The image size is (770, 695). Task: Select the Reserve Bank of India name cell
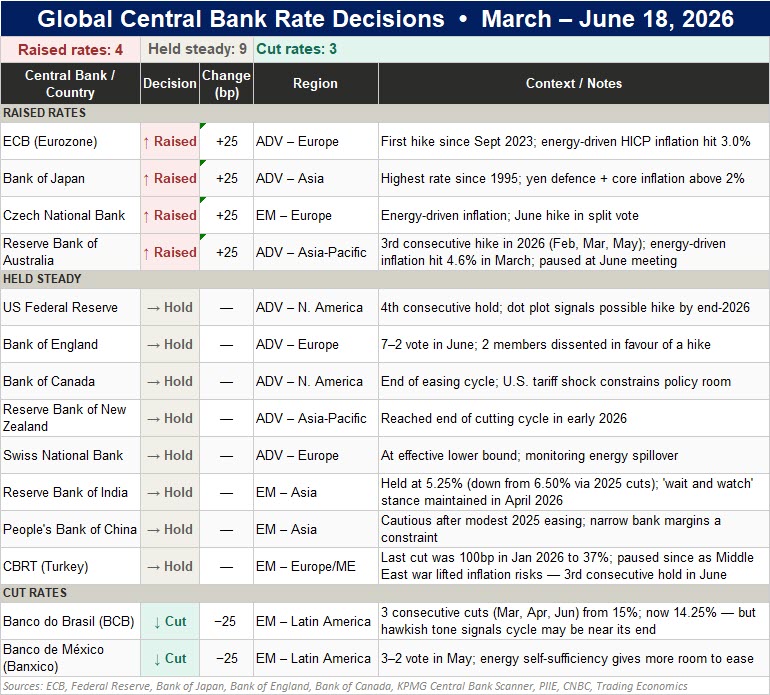click(70, 492)
